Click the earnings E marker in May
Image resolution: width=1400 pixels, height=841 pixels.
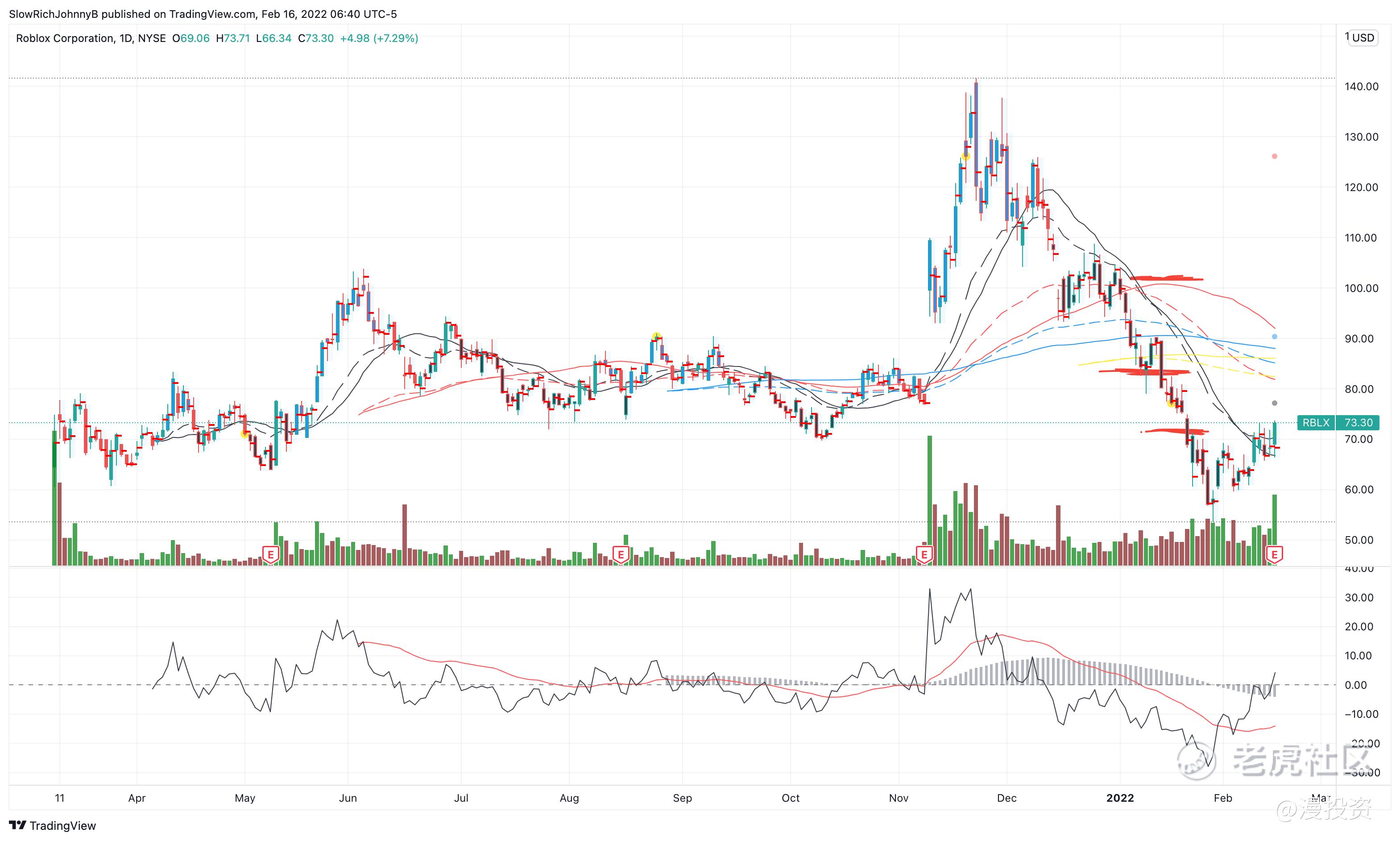coord(271,554)
